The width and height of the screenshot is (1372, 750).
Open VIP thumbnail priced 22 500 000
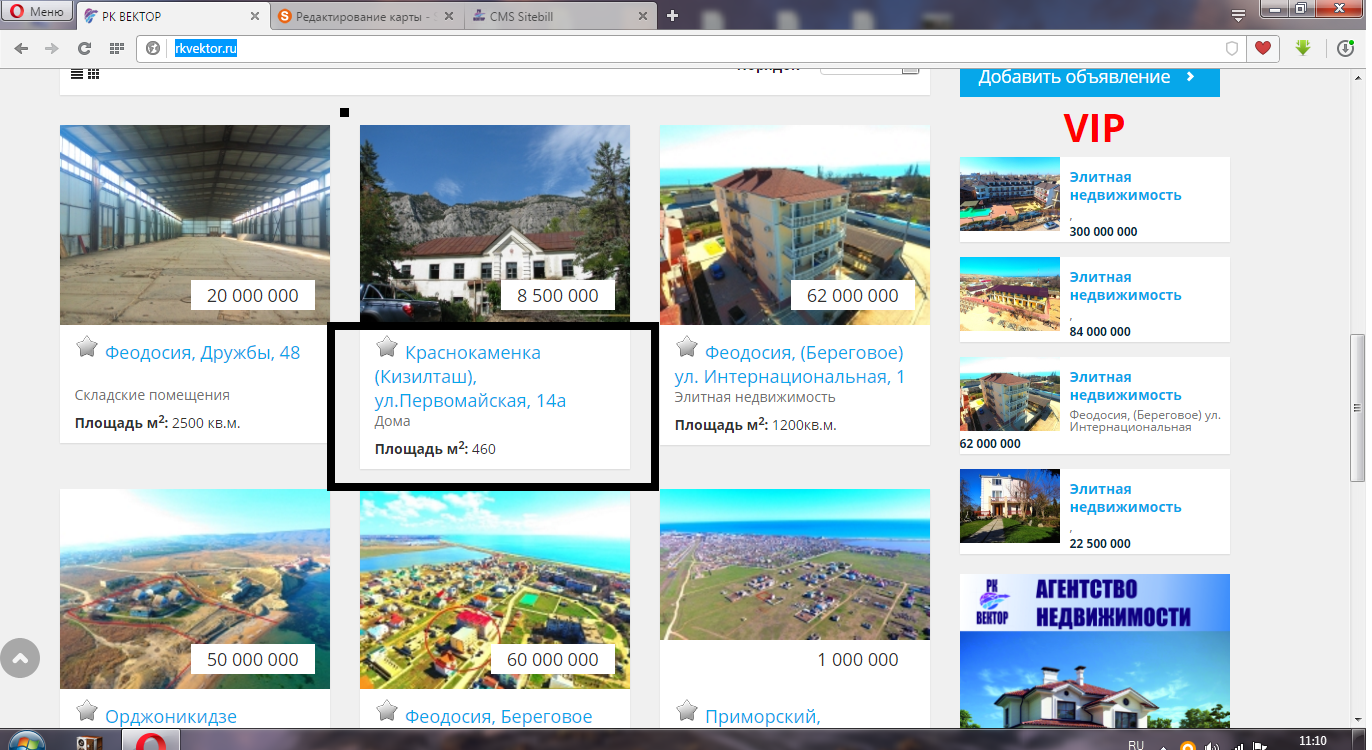1010,506
